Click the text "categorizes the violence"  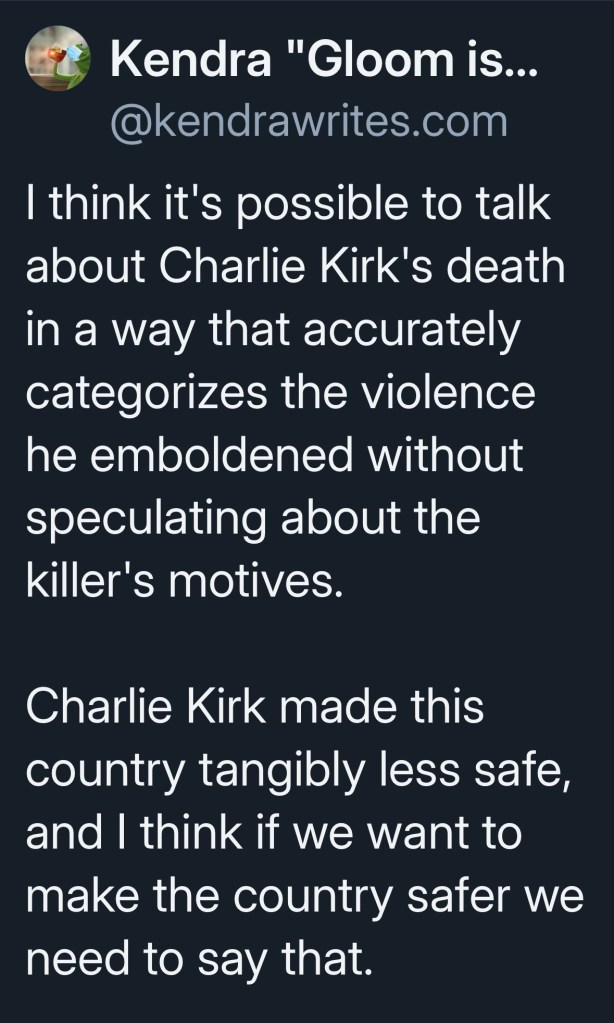[x=281, y=394]
